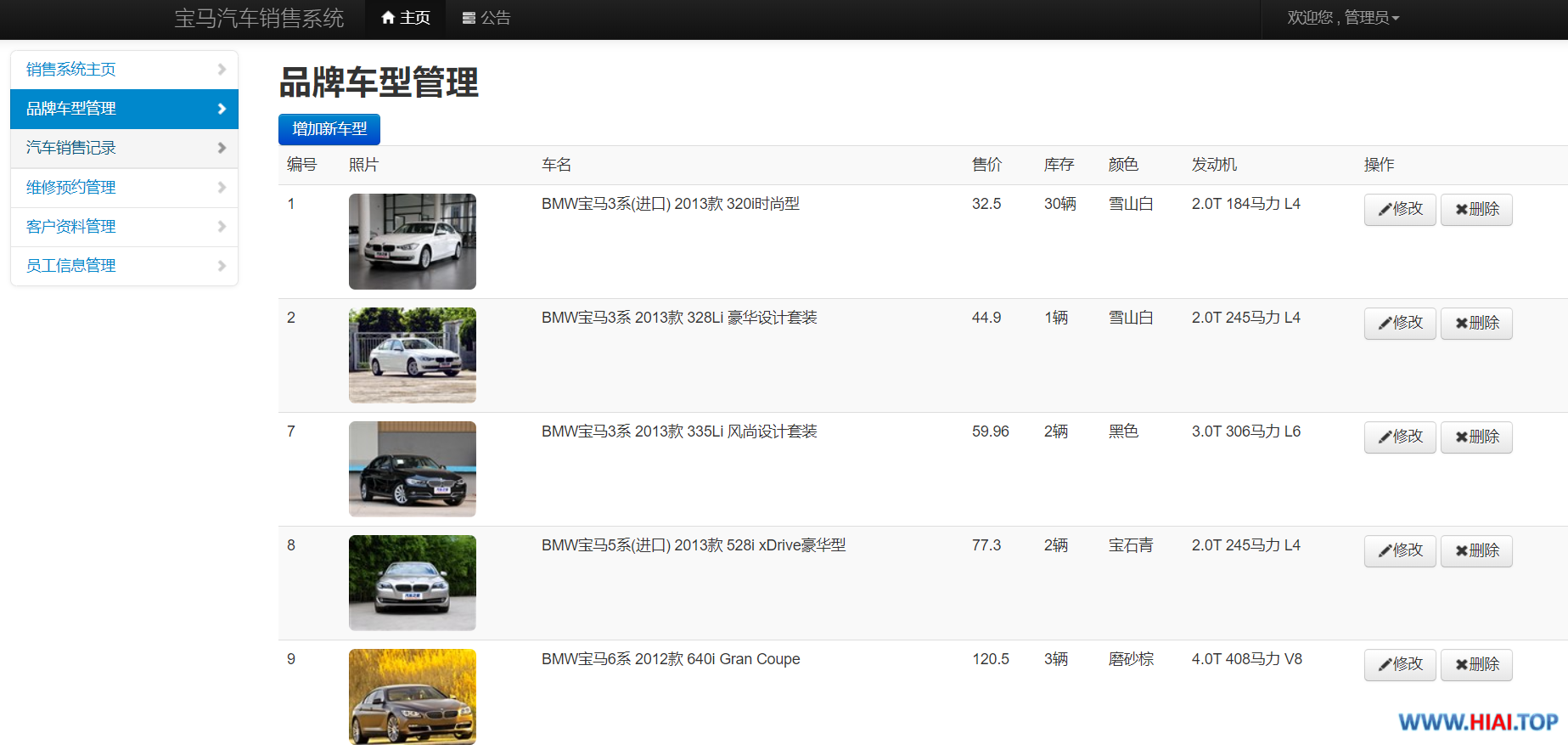Click the chevron arrow on 汽车销售记录
The height and width of the screenshot is (750, 1568).
[222, 148]
